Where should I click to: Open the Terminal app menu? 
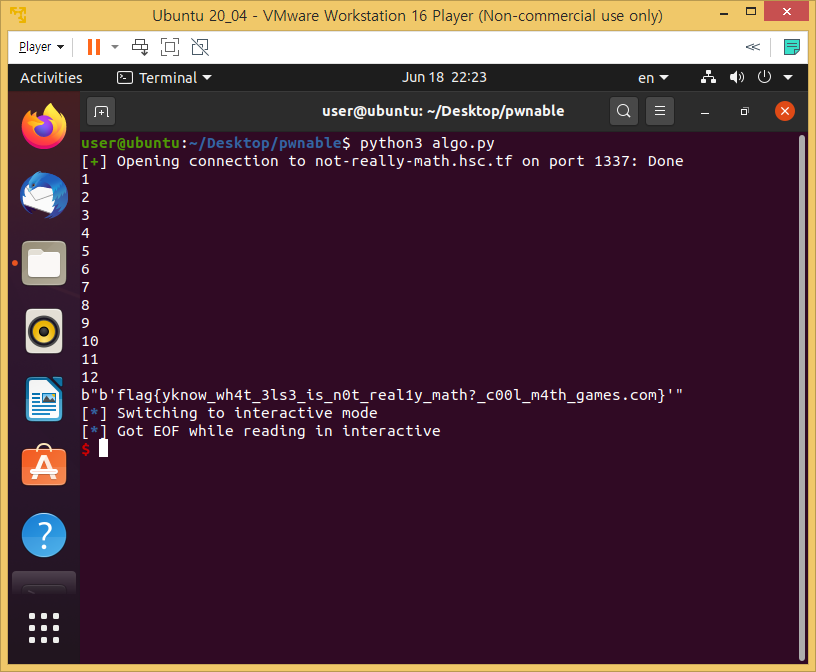click(164, 78)
